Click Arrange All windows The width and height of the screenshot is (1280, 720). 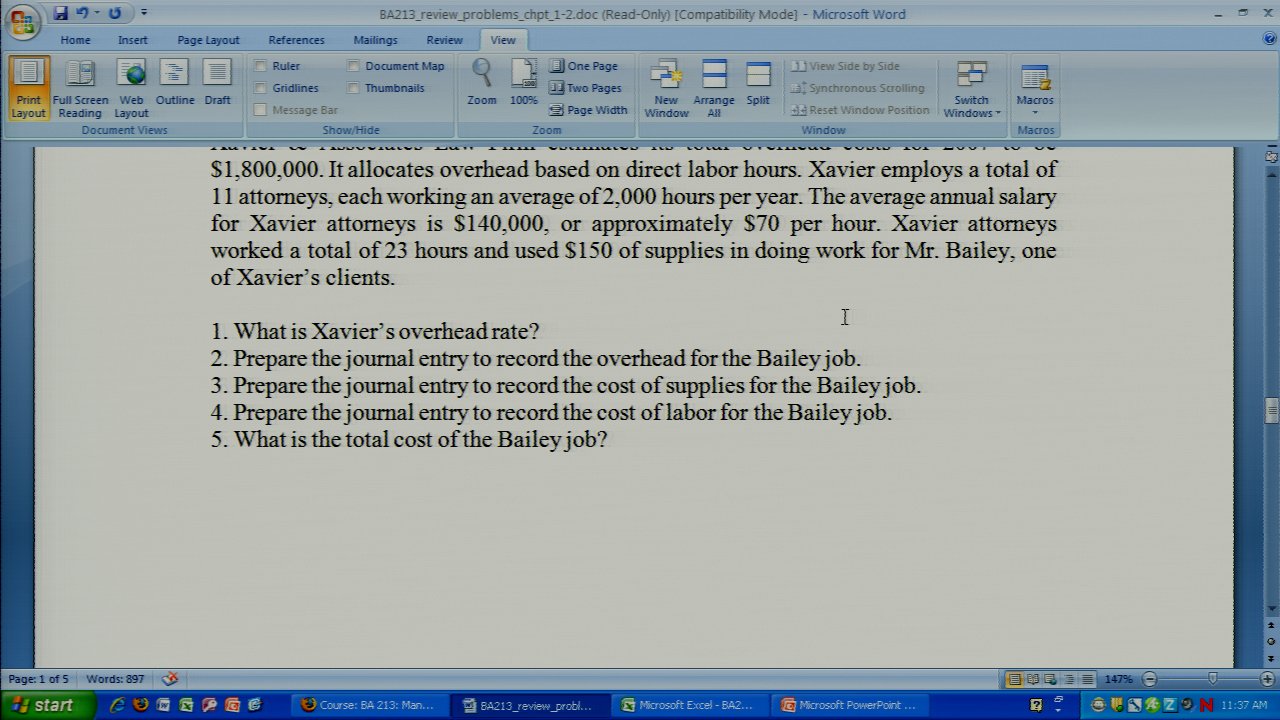(x=714, y=88)
